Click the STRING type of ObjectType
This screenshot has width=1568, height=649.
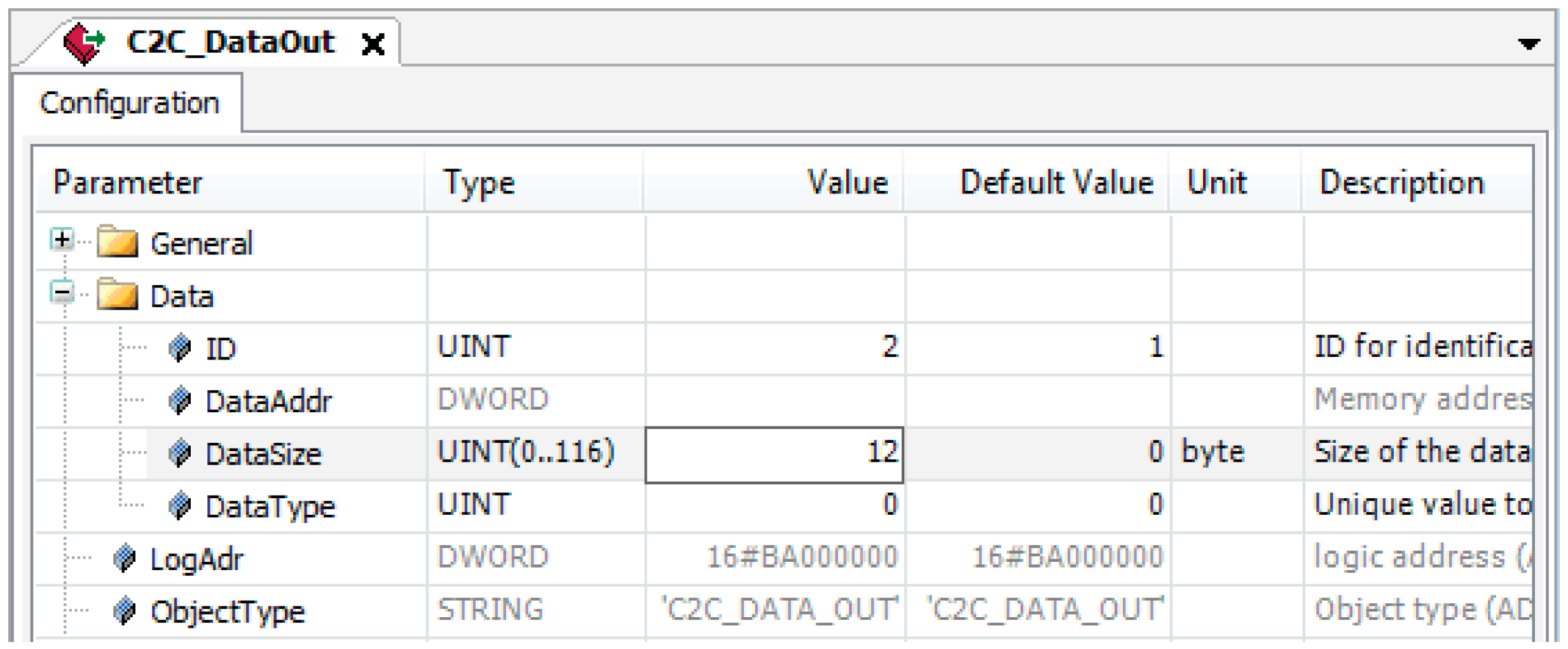pyautogui.click(x=490, y=610)
